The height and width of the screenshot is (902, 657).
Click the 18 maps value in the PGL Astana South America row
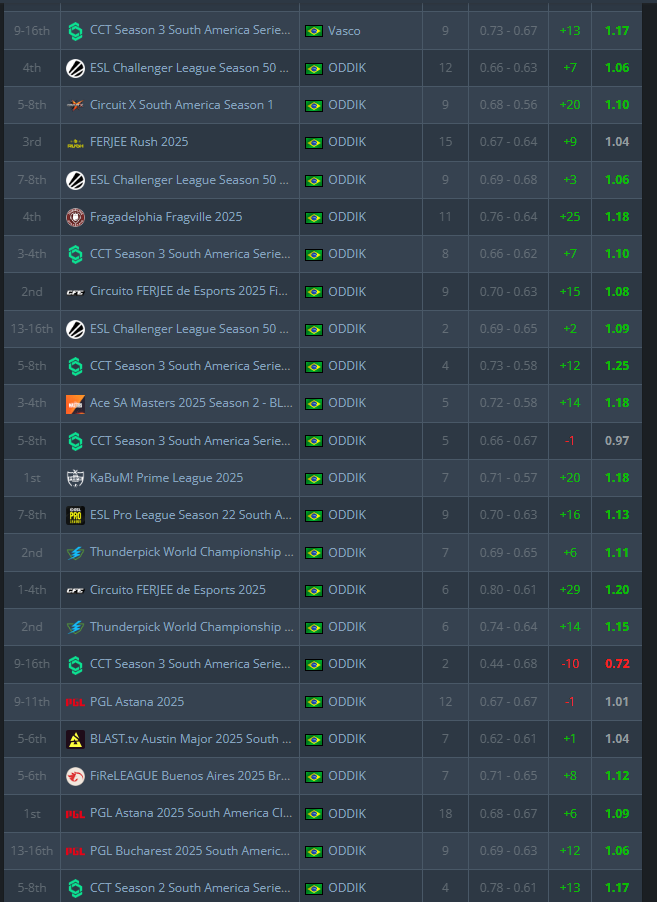point(445,813)
